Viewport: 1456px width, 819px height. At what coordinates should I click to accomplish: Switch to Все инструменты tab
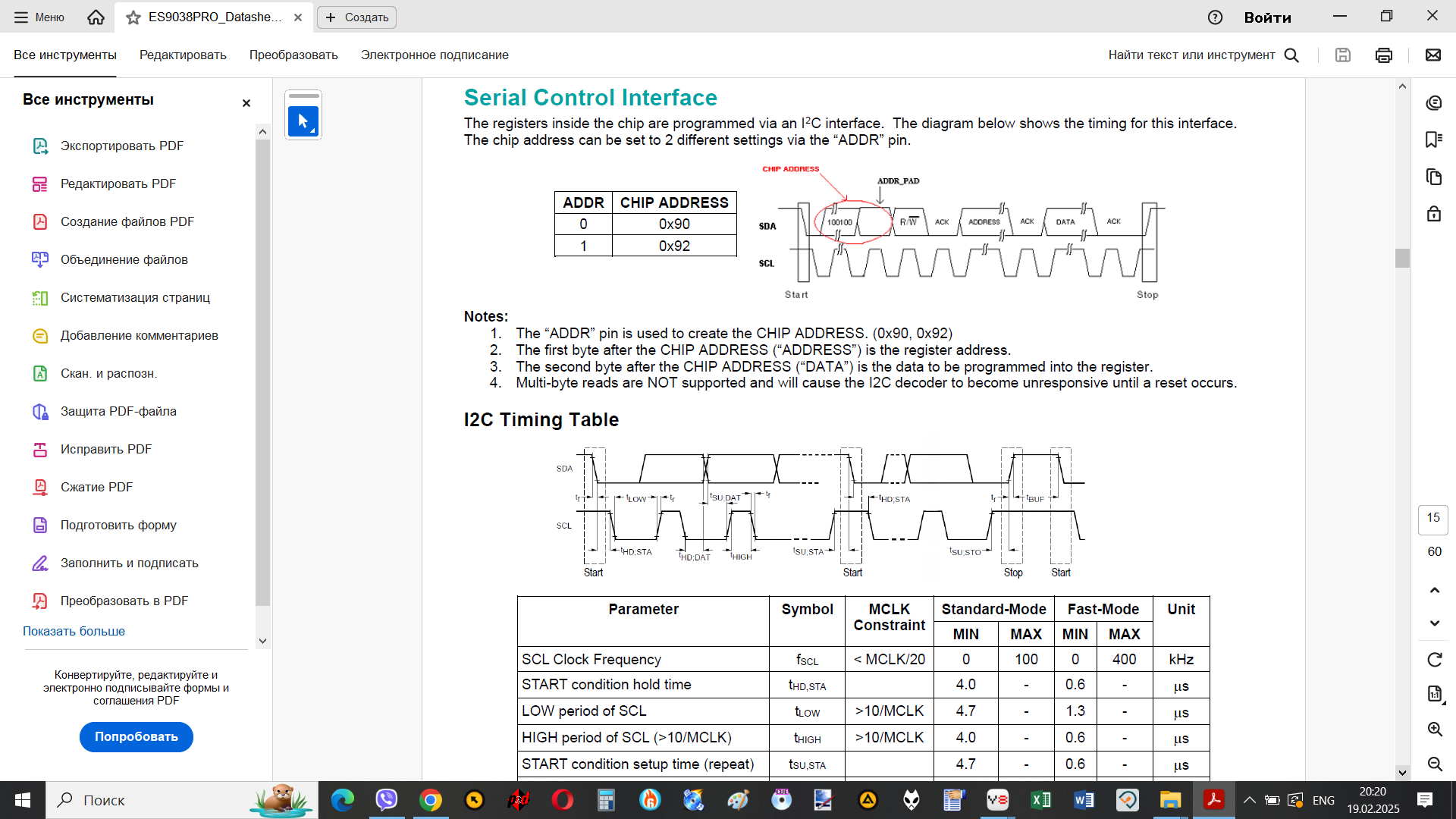pos(65,55)
